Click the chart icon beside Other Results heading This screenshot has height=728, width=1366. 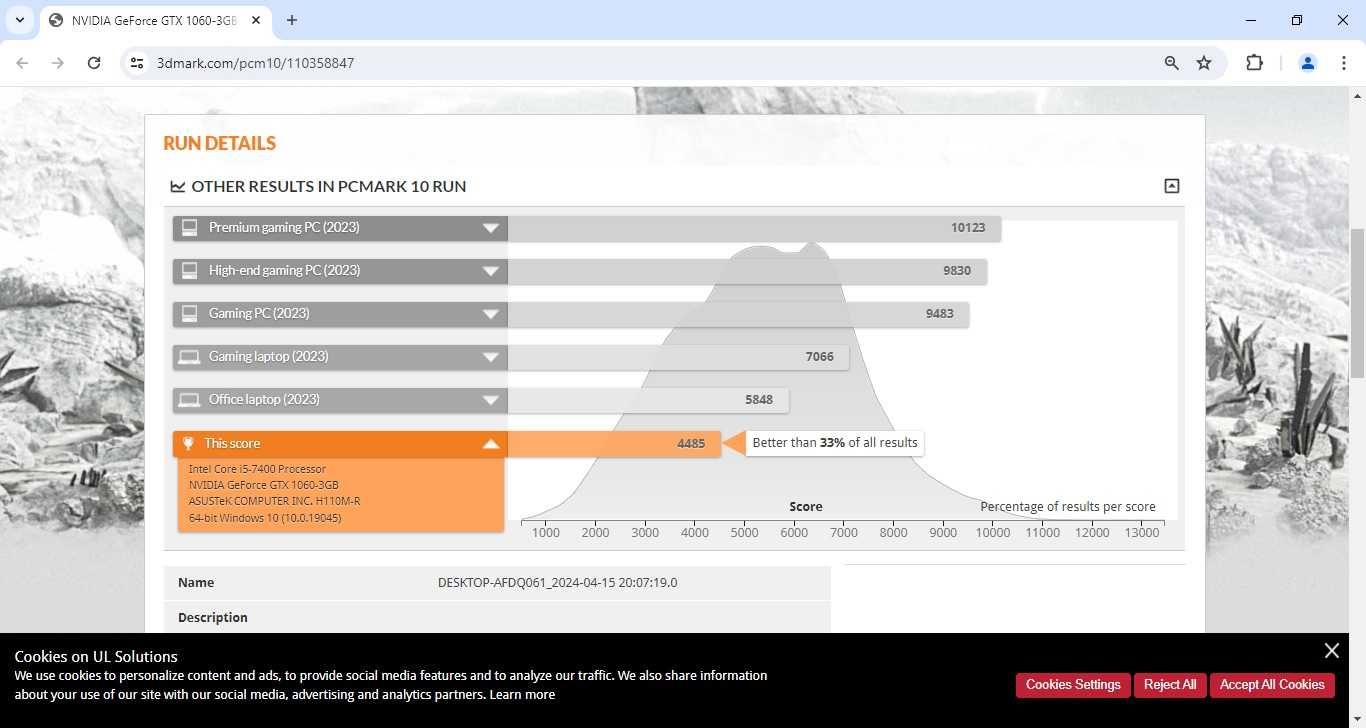click(178, 186)
